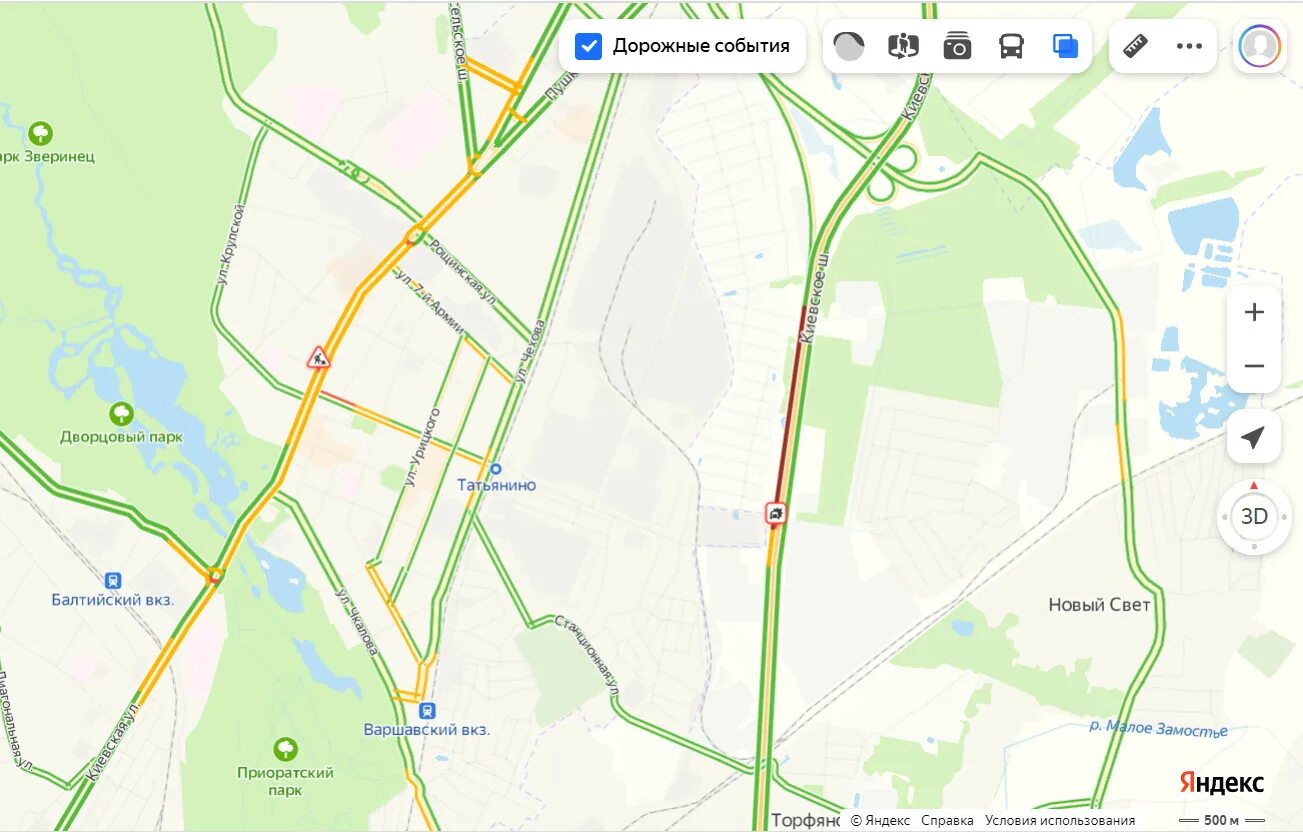Show photos with the camera icon
The width and height of the screenshot is (1303, 832).
click(x=957, y=46)
